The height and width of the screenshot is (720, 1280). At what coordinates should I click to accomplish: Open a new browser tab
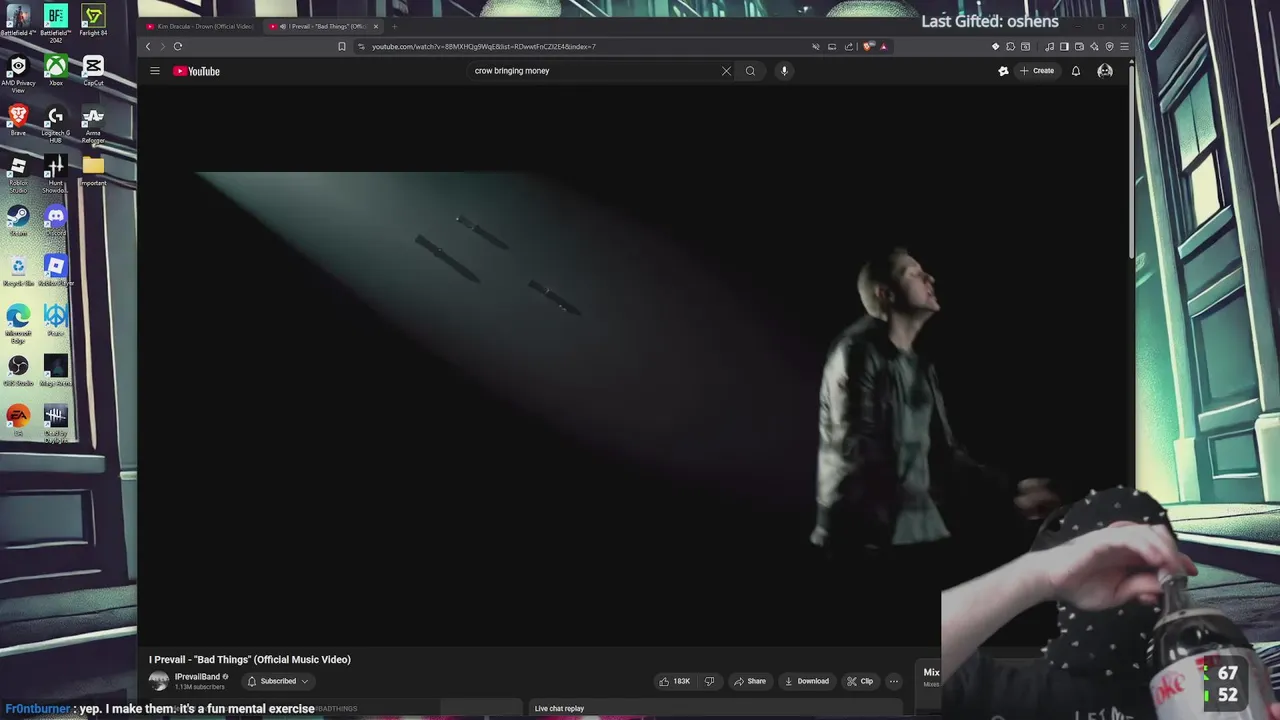(x=394, y=27)
